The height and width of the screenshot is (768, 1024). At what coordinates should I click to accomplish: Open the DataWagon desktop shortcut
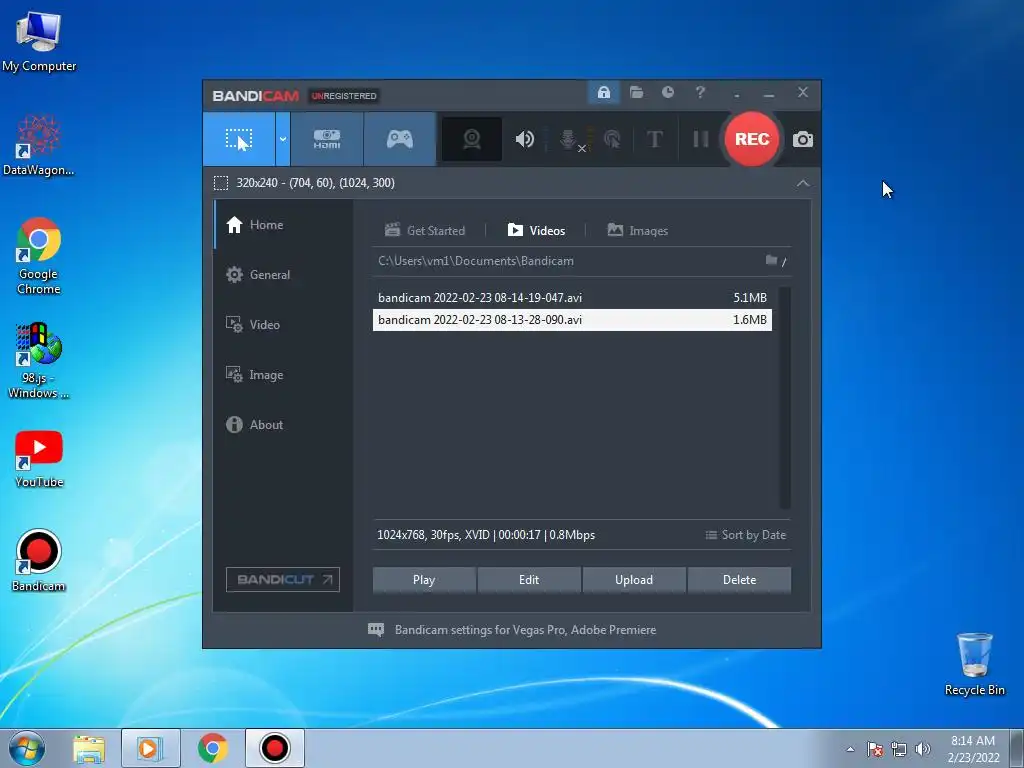click(39, 145)
